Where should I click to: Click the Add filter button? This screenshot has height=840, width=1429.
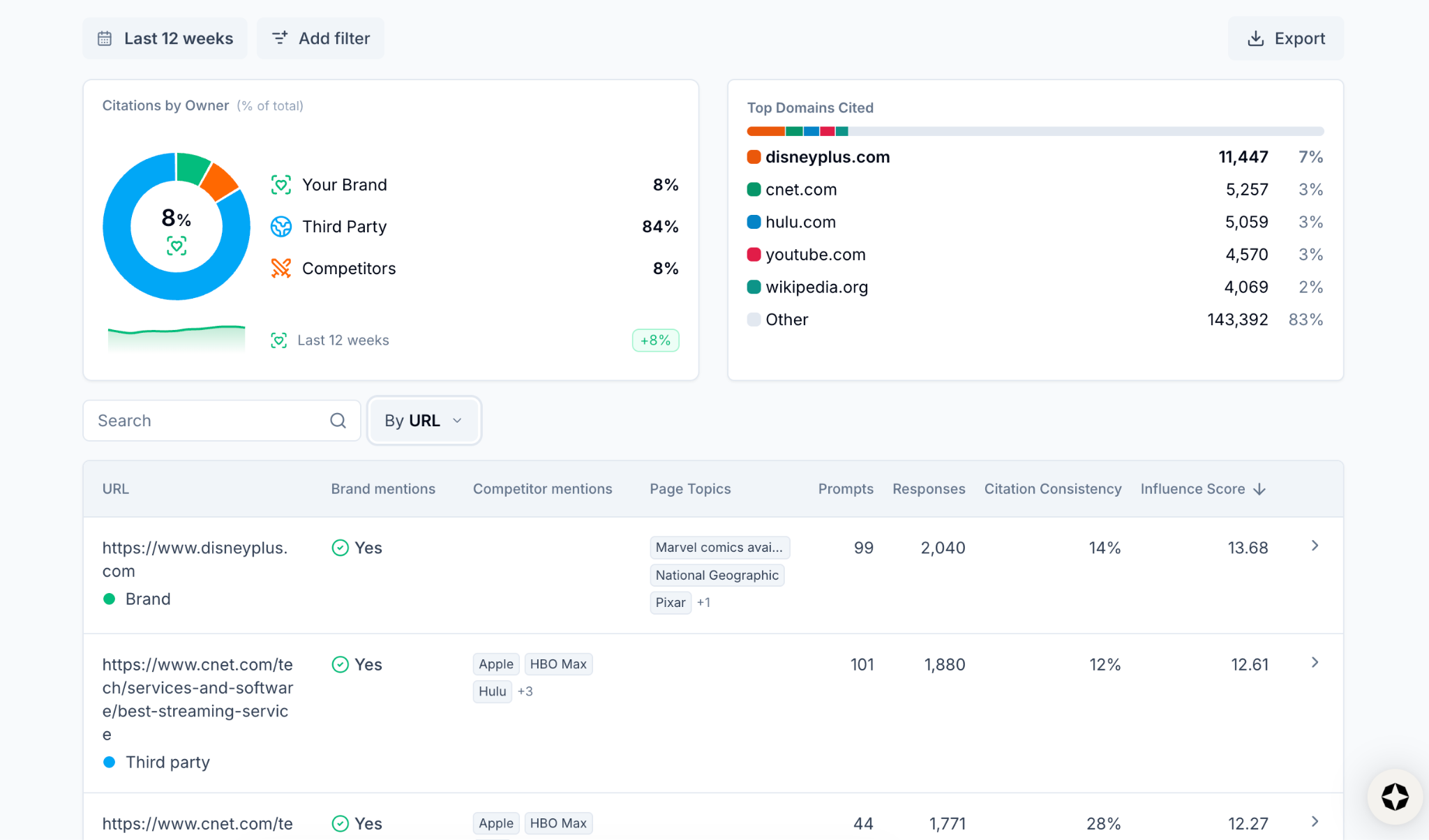[320, 38]
